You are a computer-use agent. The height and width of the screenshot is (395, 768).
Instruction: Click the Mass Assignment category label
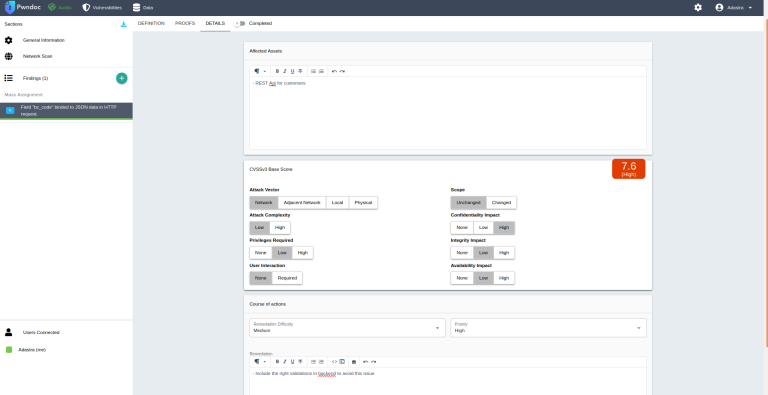(24, 95)
